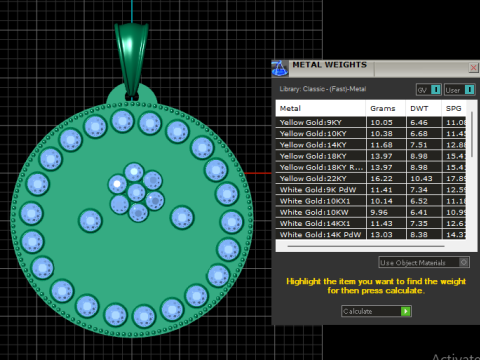Click the 13.03 grams cell

coord(386,235)
